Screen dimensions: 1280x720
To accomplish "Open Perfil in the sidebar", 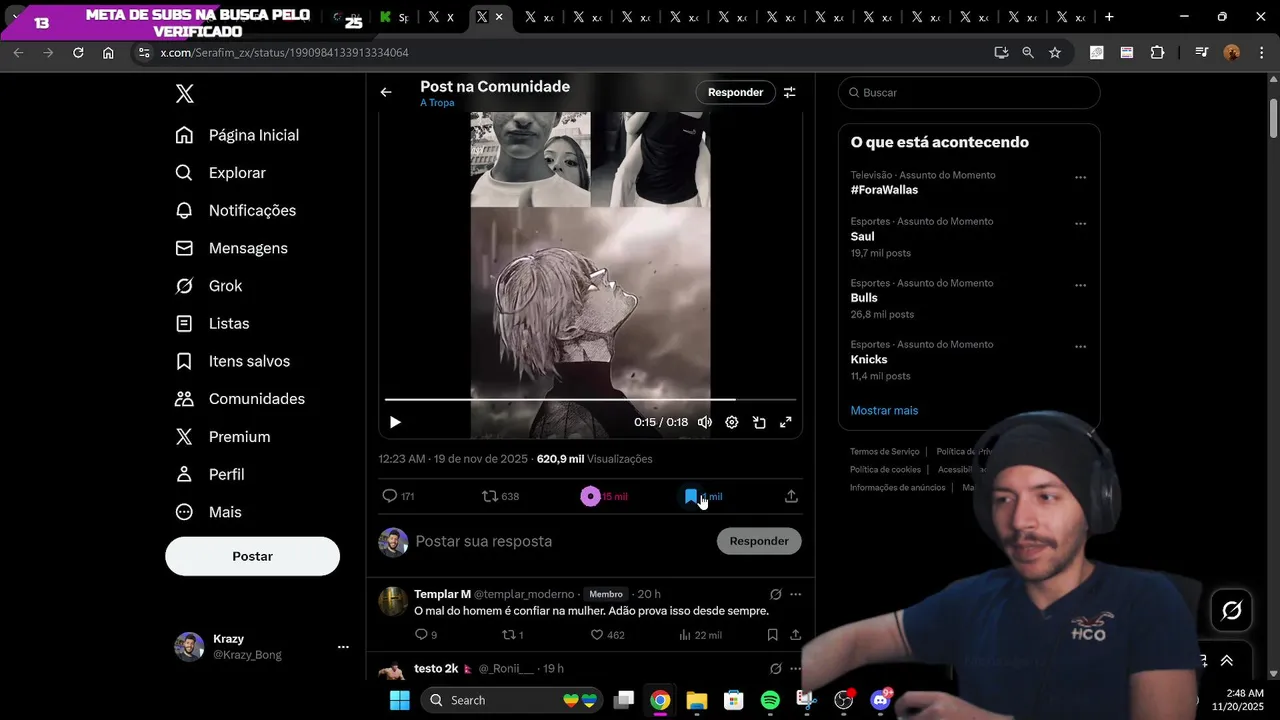I will click(210, 474).
